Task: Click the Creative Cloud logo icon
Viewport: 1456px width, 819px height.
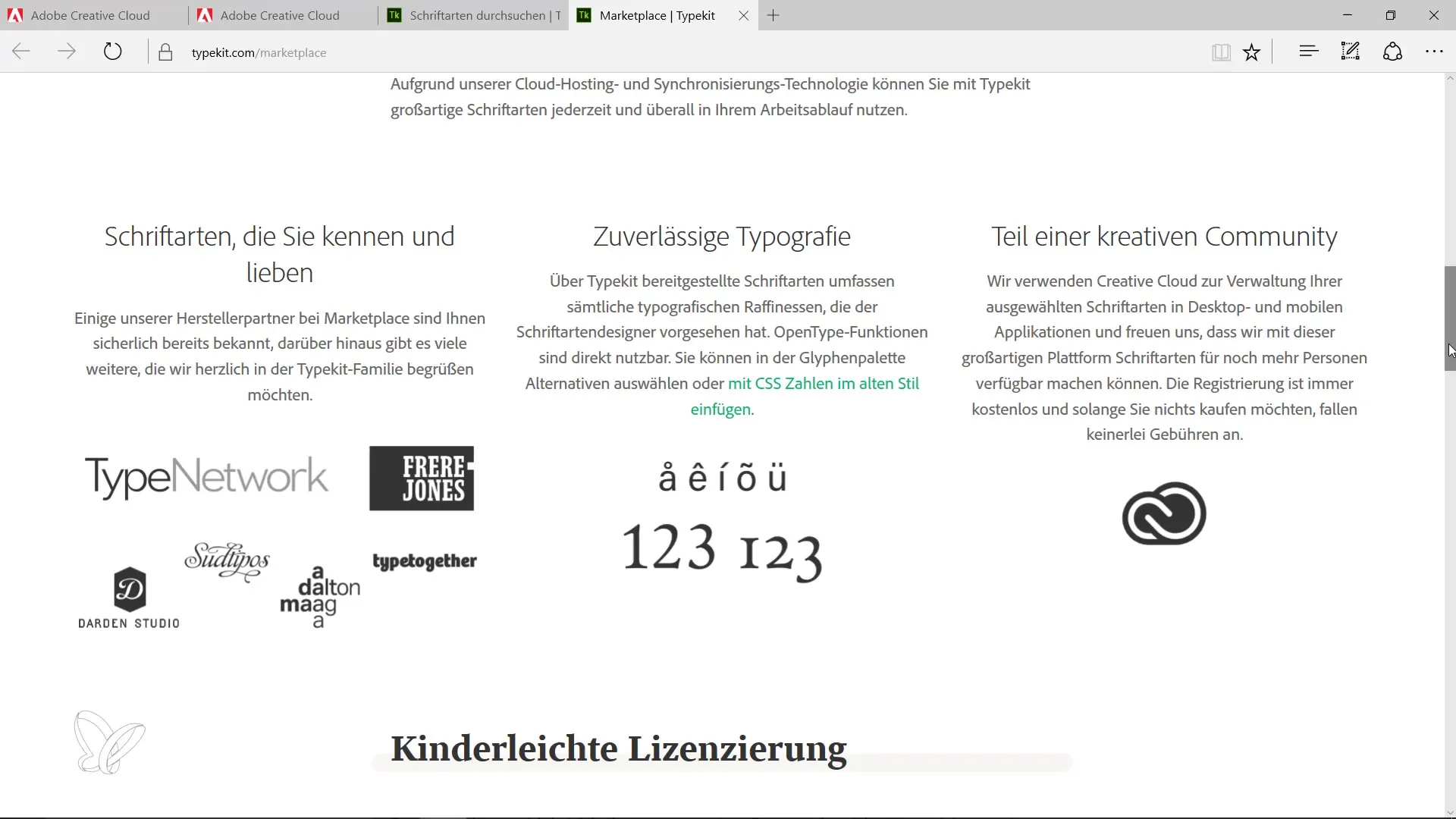Action: [1164, 513]
